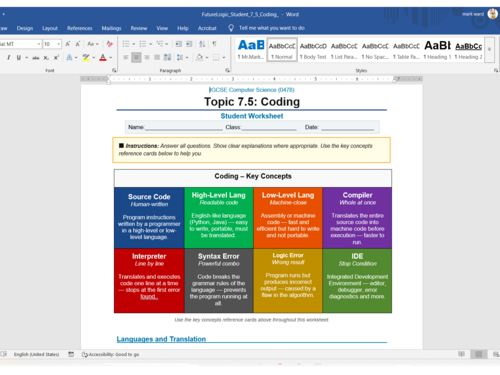500x375 pixels.
Task: Open font name dropdown
Action: point(39,44)
